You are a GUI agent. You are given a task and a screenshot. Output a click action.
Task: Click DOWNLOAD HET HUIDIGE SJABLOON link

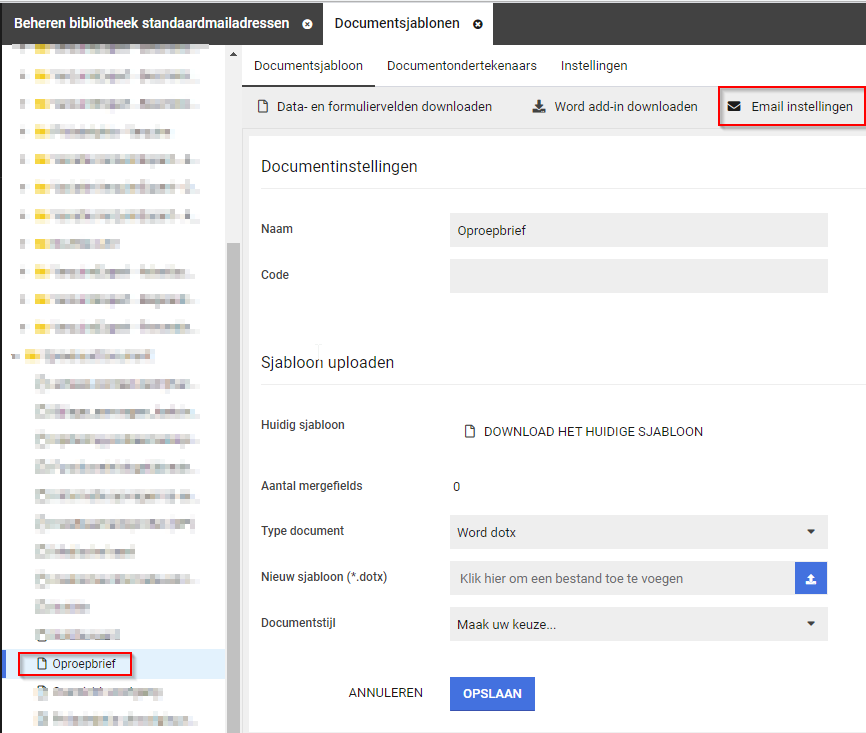pyautogui.click(x=593, y=432)
